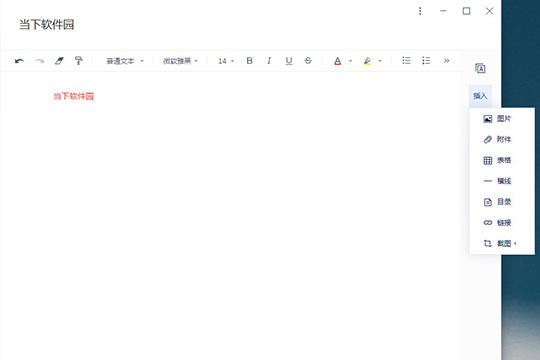
Task: Toggle underline formatting
Action: [289, 61]
